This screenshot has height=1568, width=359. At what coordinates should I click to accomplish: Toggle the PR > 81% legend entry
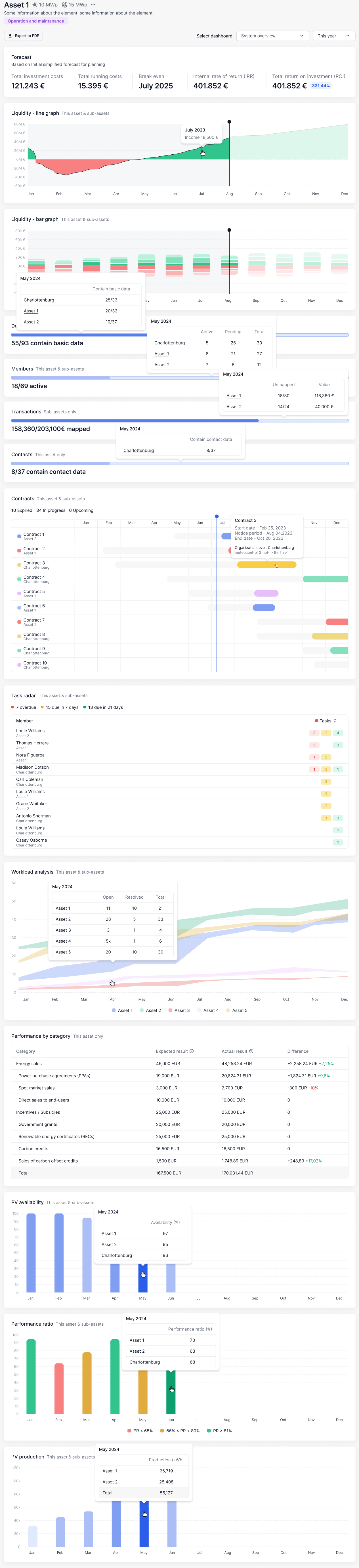tap(220, 1430)
